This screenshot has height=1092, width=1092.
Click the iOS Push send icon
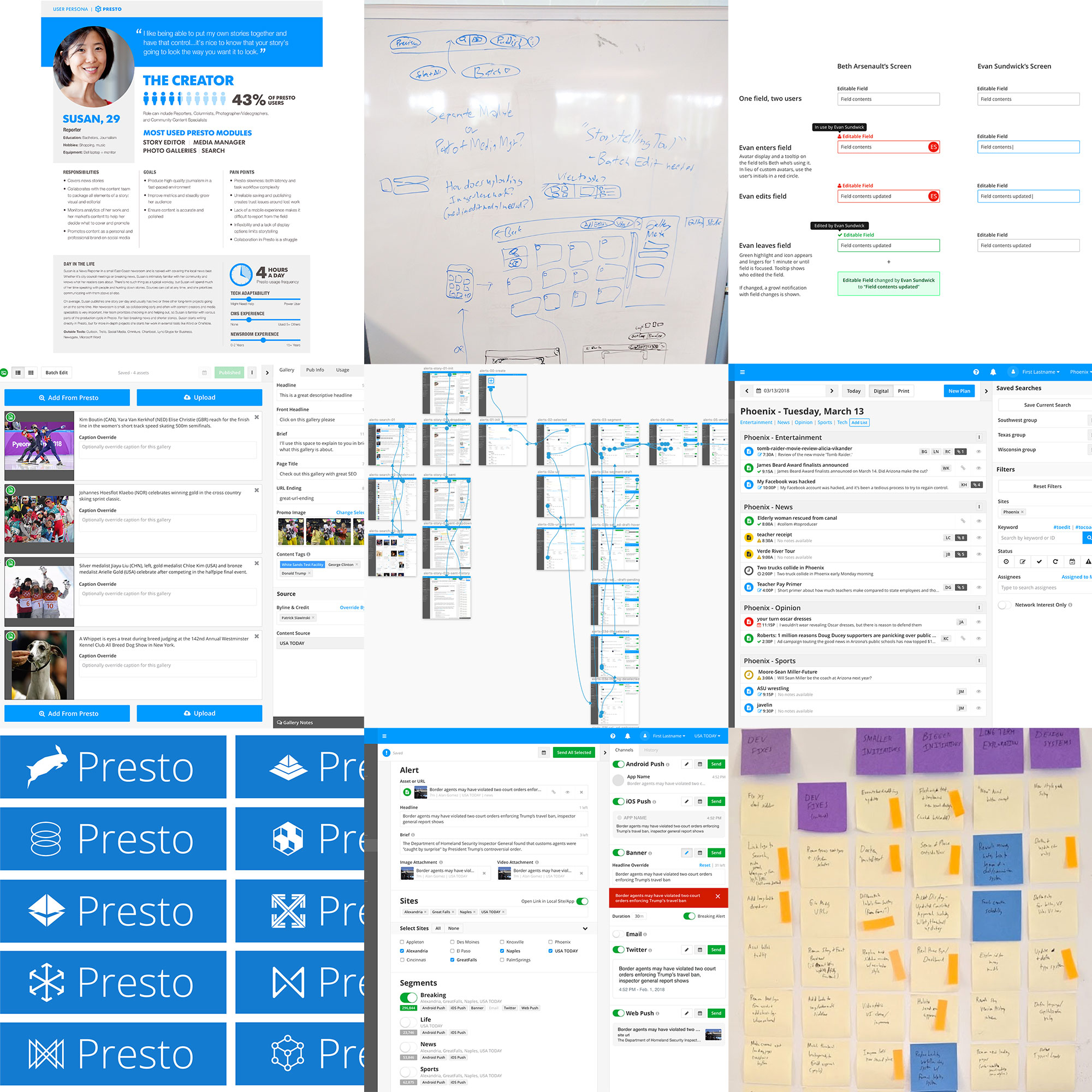pos(715,803)
